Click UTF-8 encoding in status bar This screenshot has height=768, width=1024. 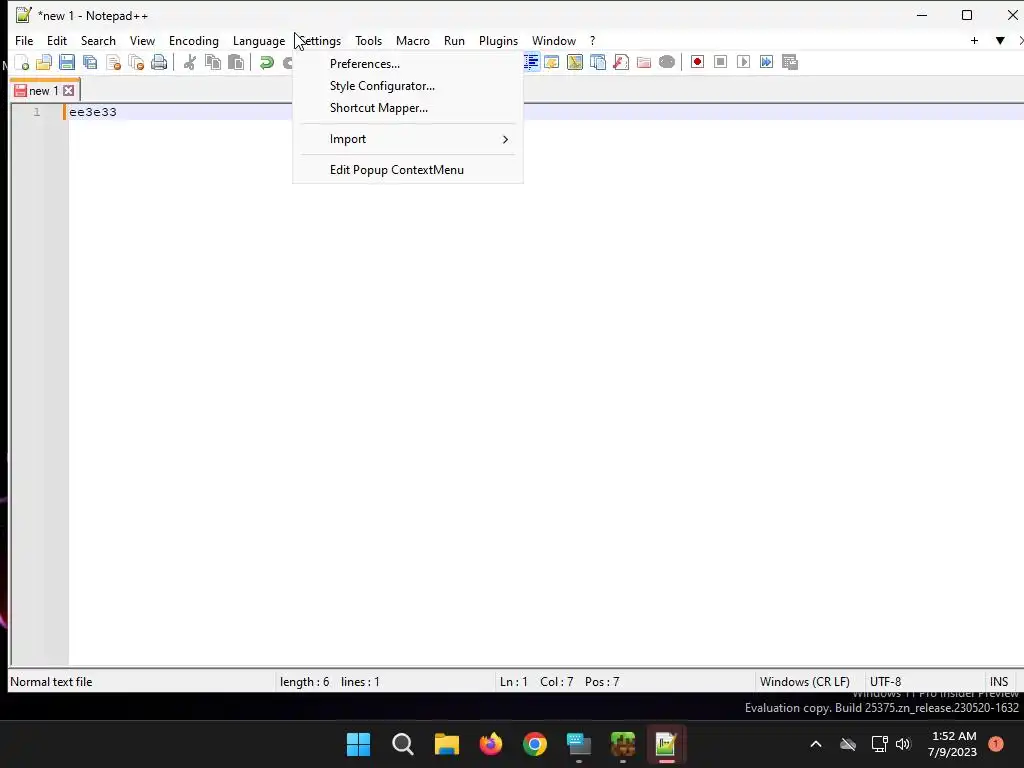tap(886, 682)
